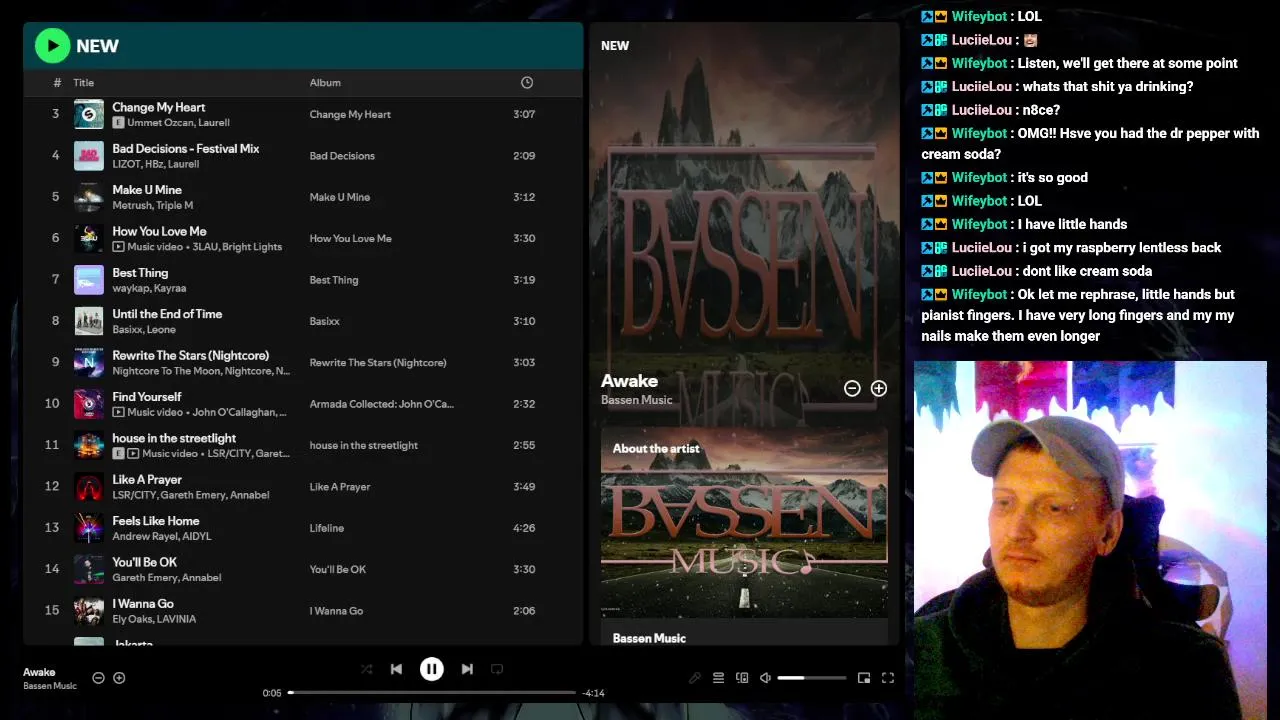Open Feels Like Home cover thumbnail
Image resolution: width=1280 pixels, height=720 pixels.
[x=89, y=528]
